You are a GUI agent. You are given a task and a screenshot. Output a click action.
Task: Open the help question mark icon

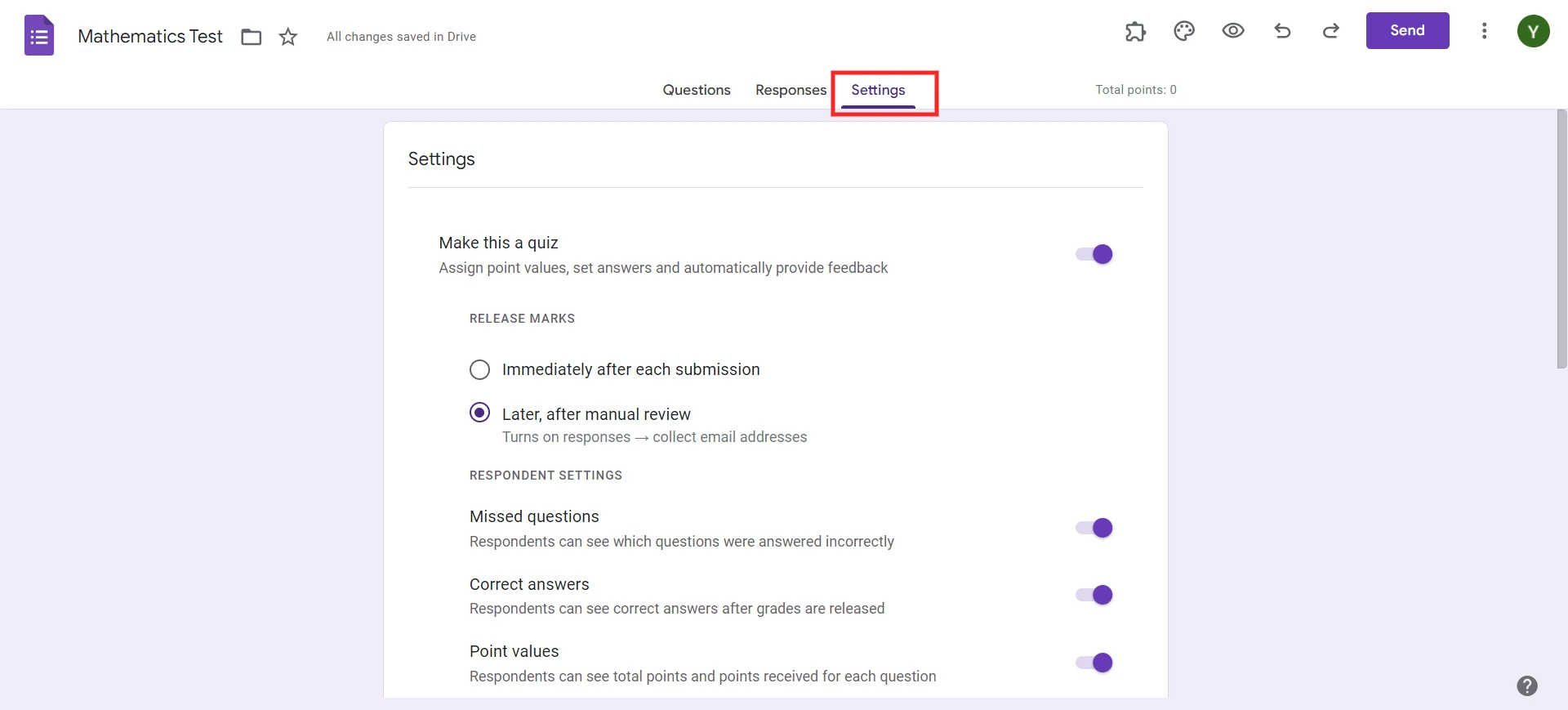coord(1527,685)
